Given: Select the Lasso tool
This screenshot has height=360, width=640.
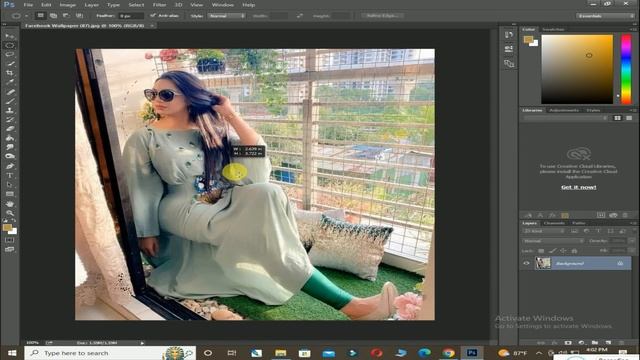Looking at the screenshot, I should 10,54.
